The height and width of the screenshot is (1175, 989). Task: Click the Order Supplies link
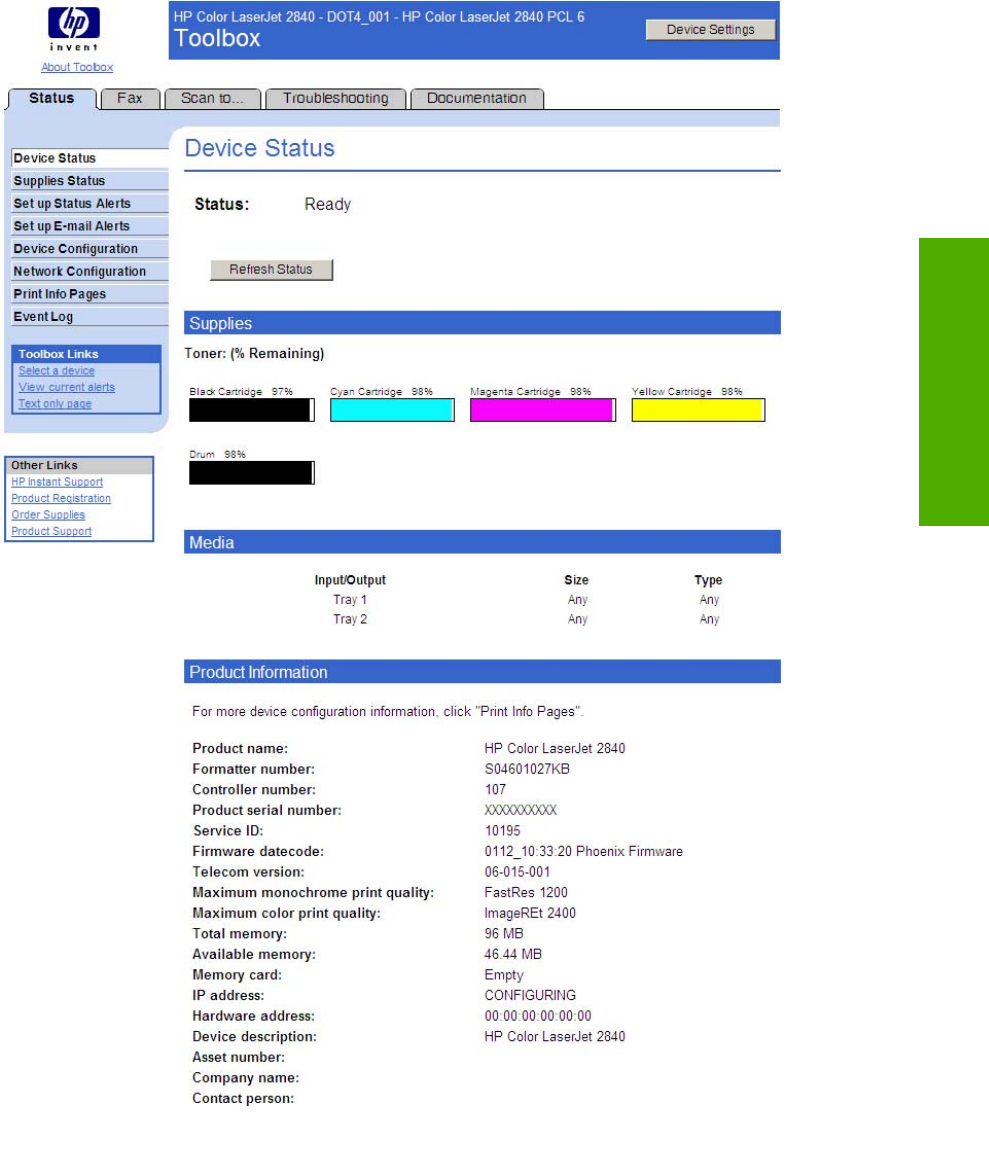pos(48,515)
